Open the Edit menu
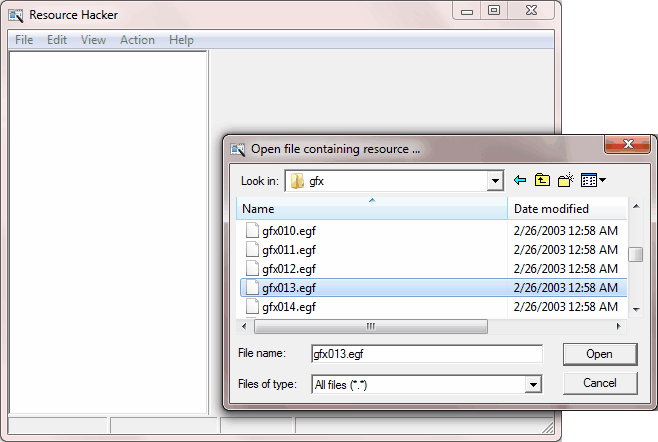 [57, 40]
